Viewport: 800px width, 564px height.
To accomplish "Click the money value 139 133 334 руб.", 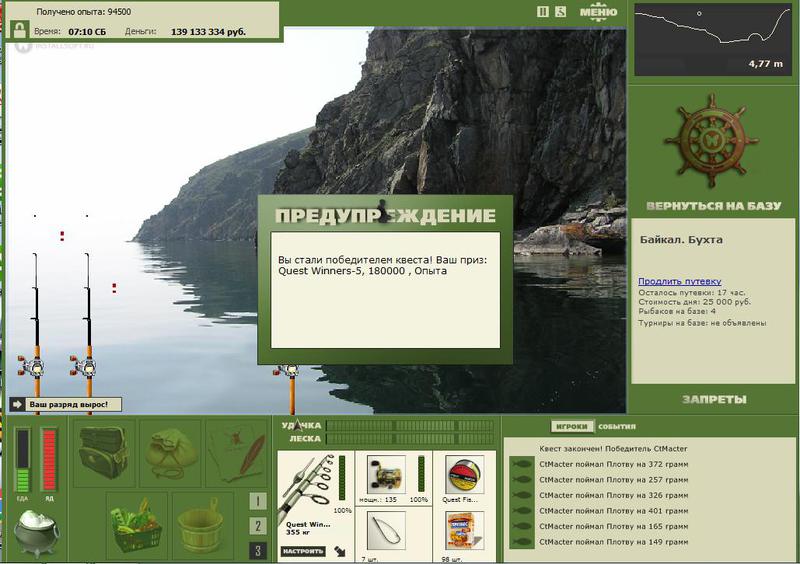I will tap(208, 32).
